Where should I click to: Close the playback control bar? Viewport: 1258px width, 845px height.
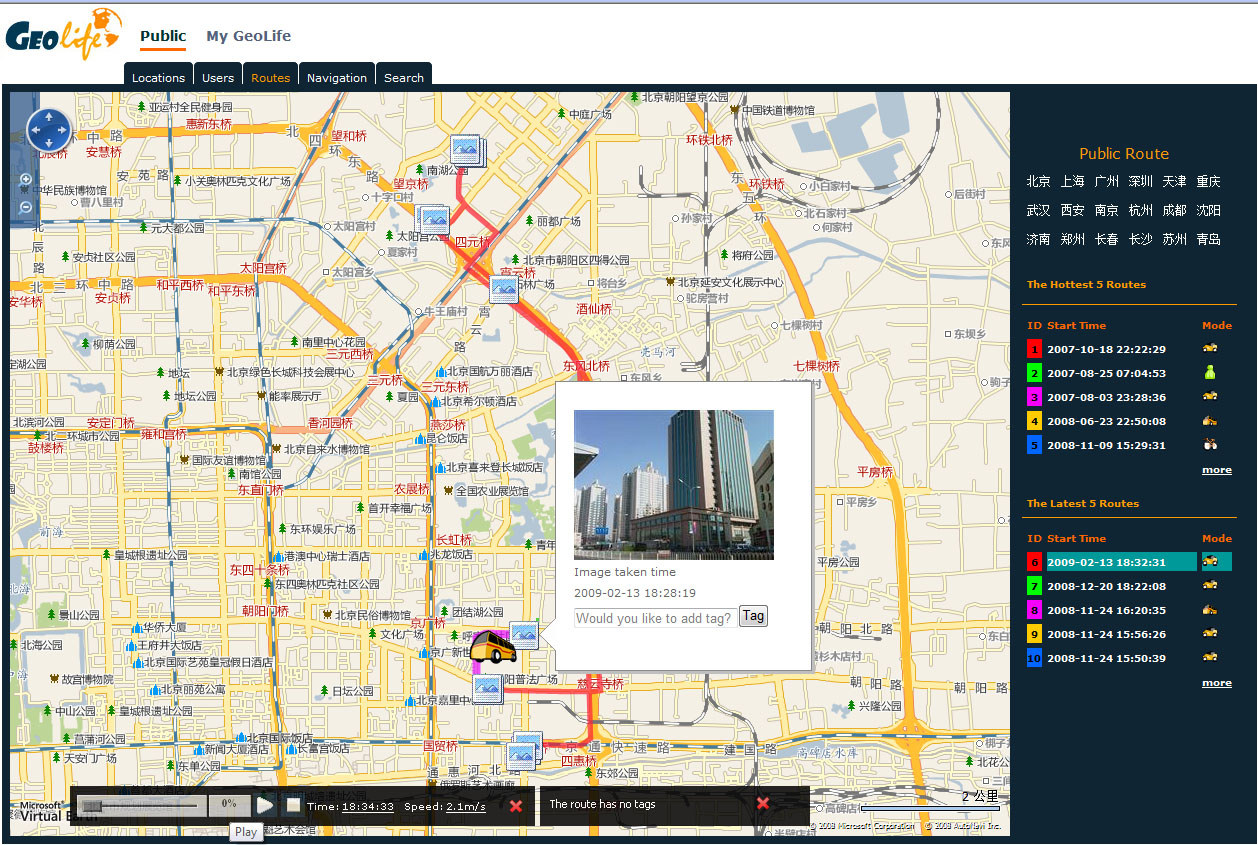[516, 806]
